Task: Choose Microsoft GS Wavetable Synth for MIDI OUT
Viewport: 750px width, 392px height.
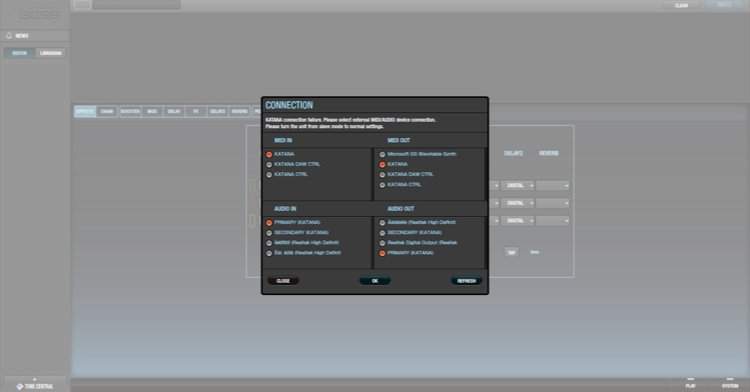Action: 418,154
